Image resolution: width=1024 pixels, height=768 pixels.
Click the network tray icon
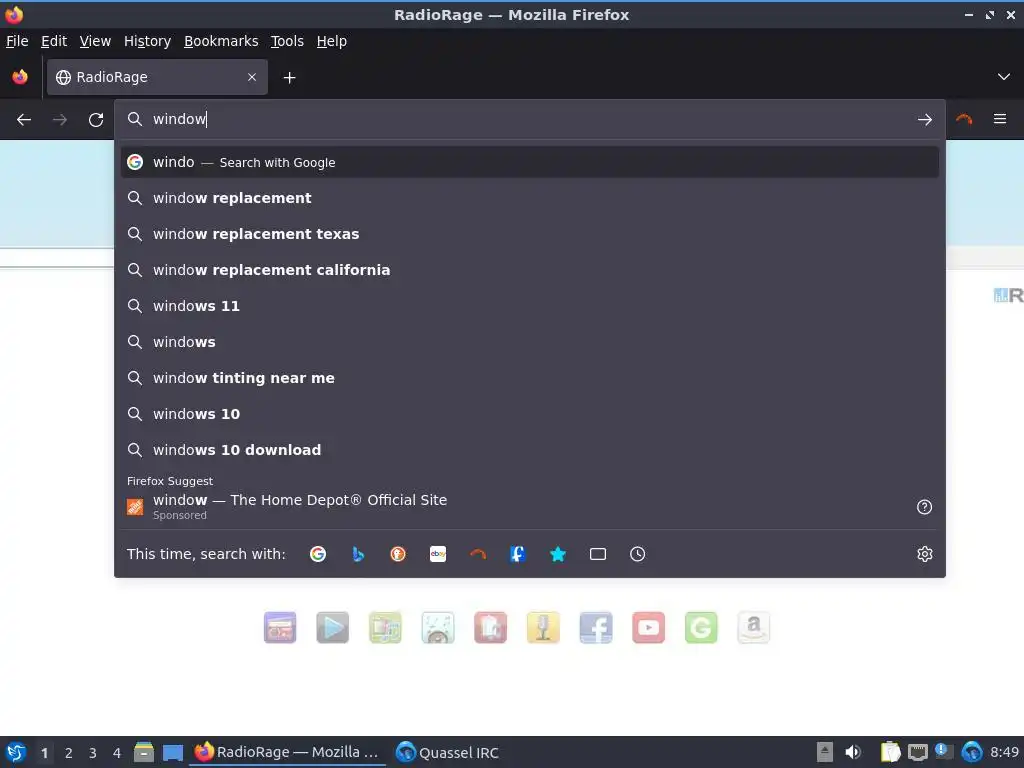(x=917, y=753)
